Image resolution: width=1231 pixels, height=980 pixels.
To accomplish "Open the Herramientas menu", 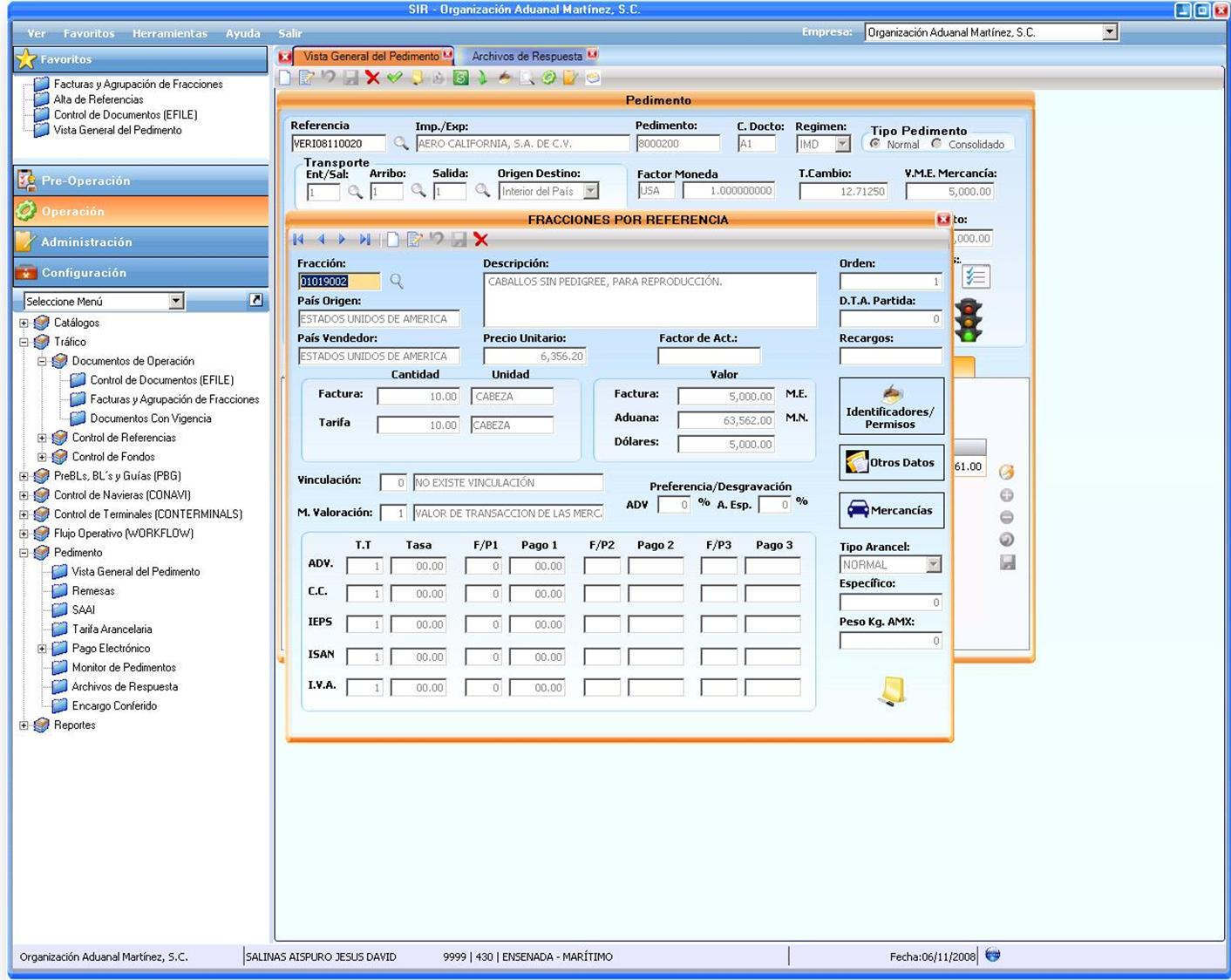I will [x=170, y=33].
